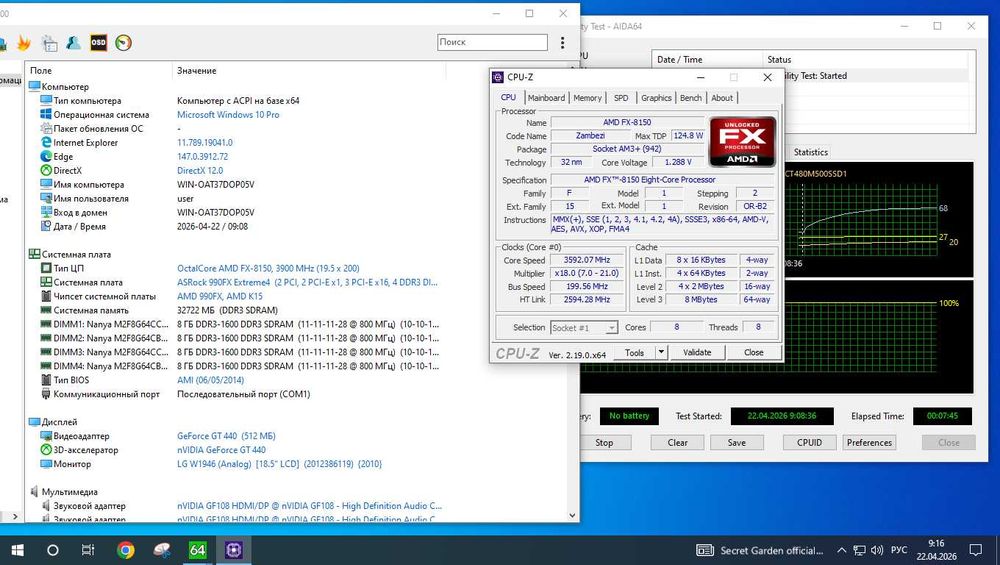Click the AMD FX processor logo

coord(742,141)
